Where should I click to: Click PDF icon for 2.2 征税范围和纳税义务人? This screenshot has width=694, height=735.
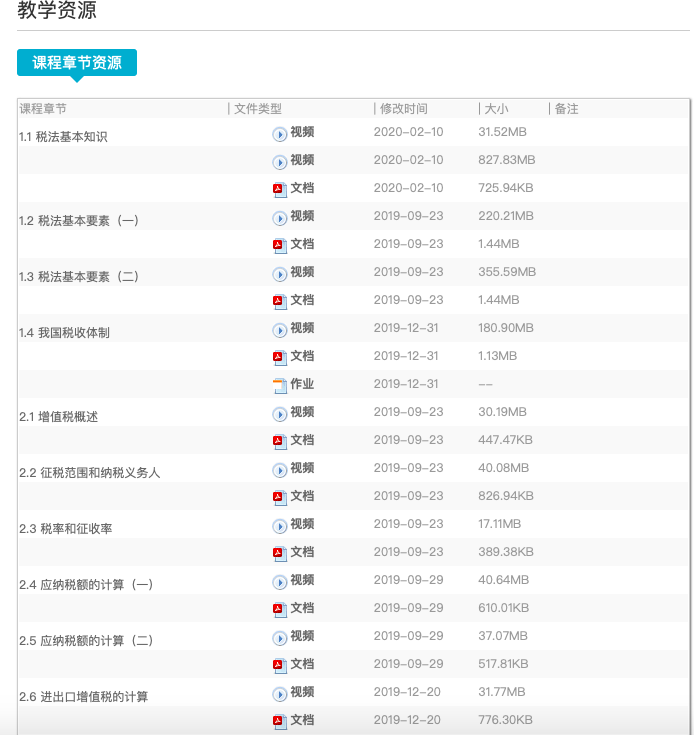pos(280,497)
